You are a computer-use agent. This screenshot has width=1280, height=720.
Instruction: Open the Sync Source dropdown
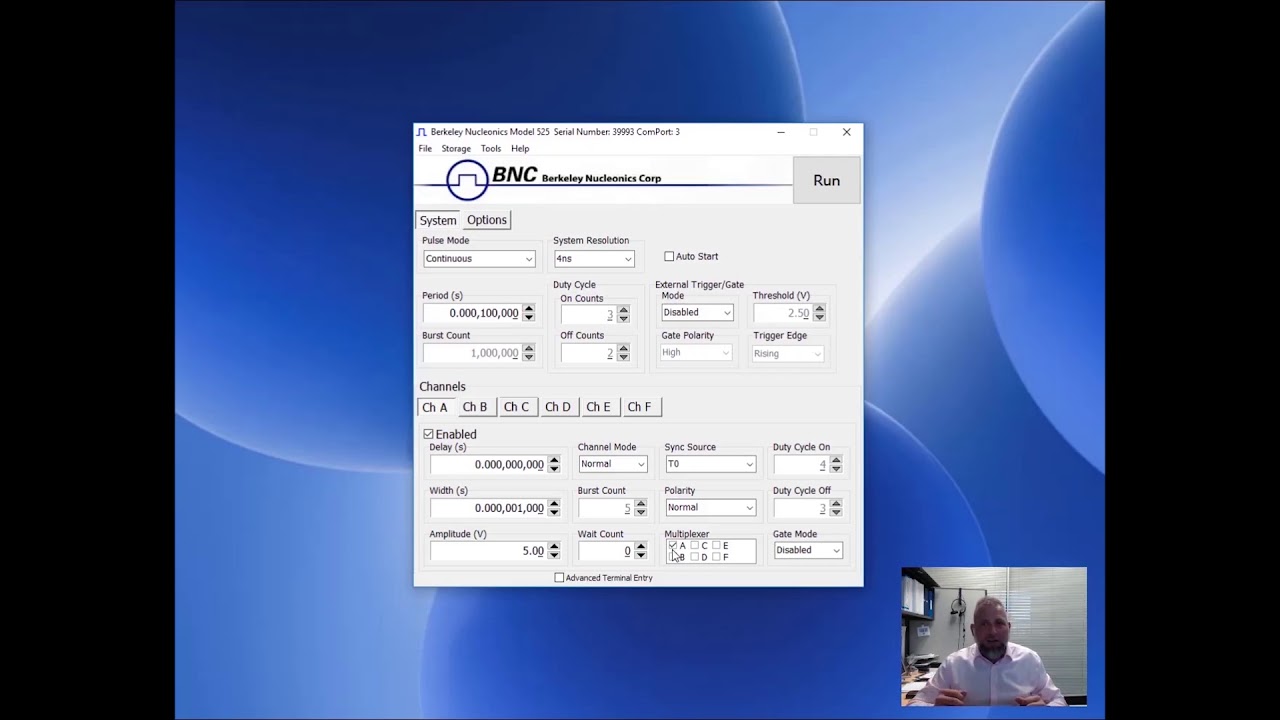point(710,464)
